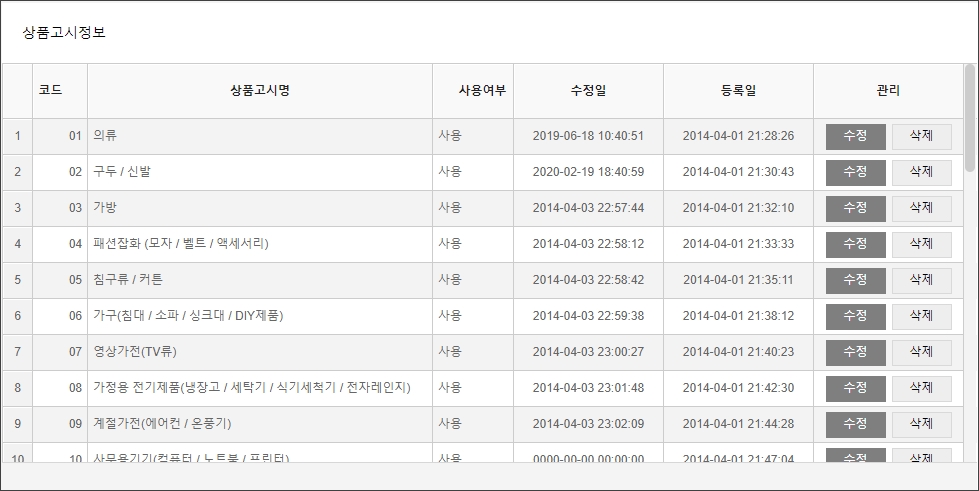The width and height of the screenshot is (979, 491).
Task: Remove 영상가전(TV류) using 삭제
Action: [921, 352]
